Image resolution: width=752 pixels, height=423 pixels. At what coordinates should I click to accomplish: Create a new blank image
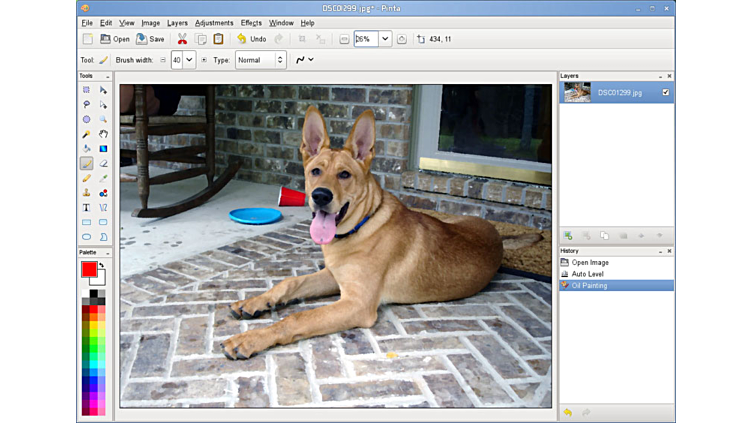(x=88, y=39)
